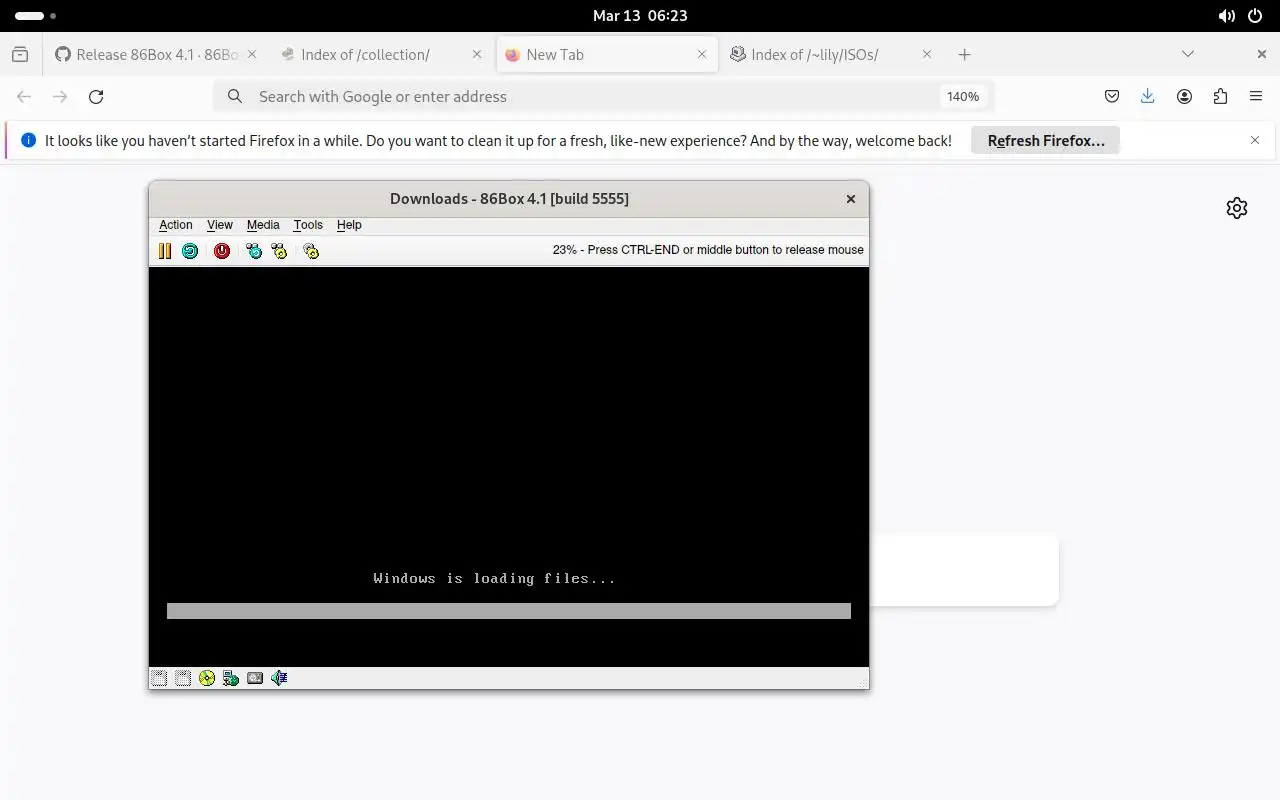
Task: Open the Firefox account icon
Action: (1184, 97)
